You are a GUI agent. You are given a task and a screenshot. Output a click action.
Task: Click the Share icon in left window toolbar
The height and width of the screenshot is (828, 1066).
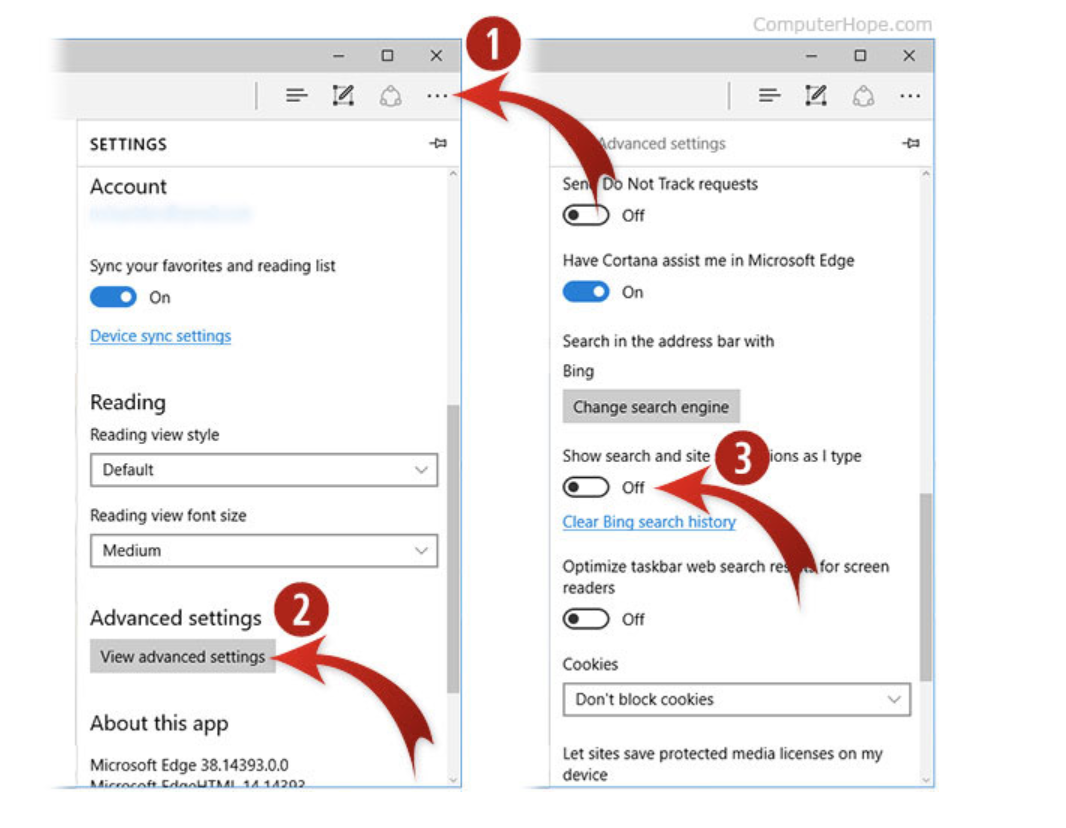point(390,96)
